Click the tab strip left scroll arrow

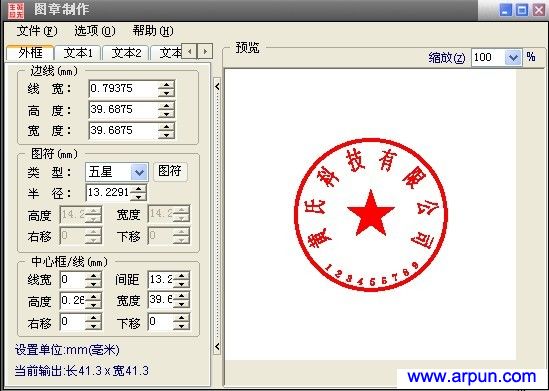click(189, 51)
